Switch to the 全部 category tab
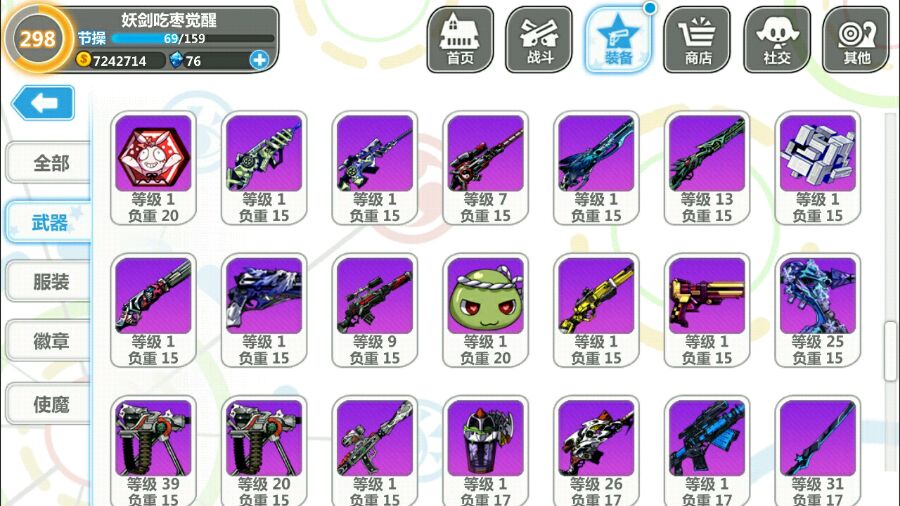900x506 pixels. tap(48, 163)
